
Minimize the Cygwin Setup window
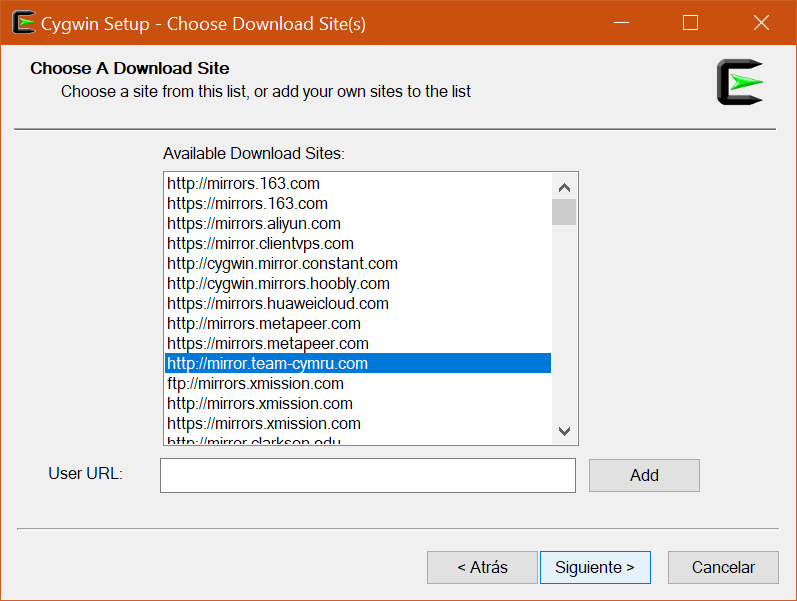[x=621, y=23]
